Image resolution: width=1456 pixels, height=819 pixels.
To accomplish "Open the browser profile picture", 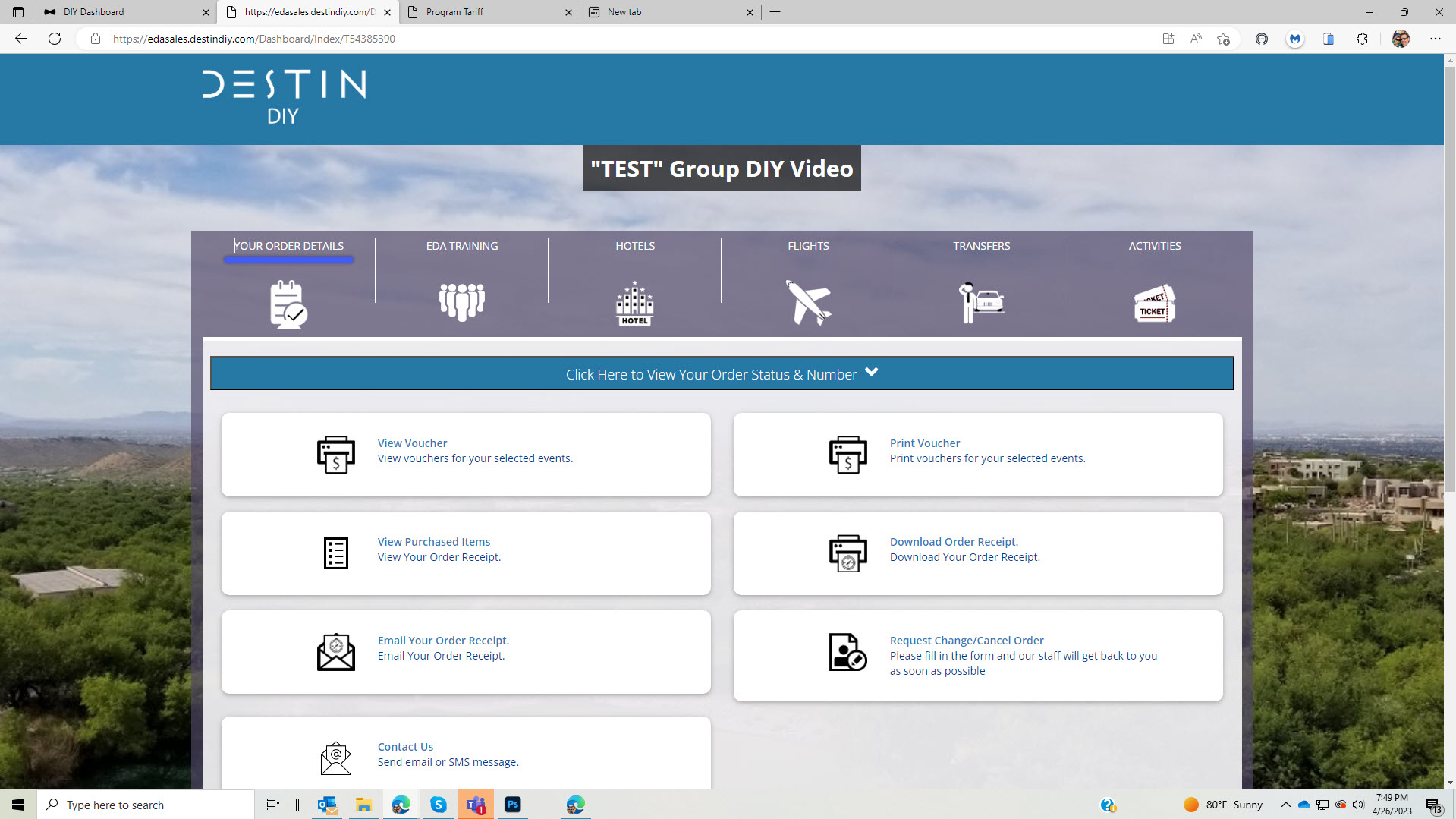I will click(1401, 39).
